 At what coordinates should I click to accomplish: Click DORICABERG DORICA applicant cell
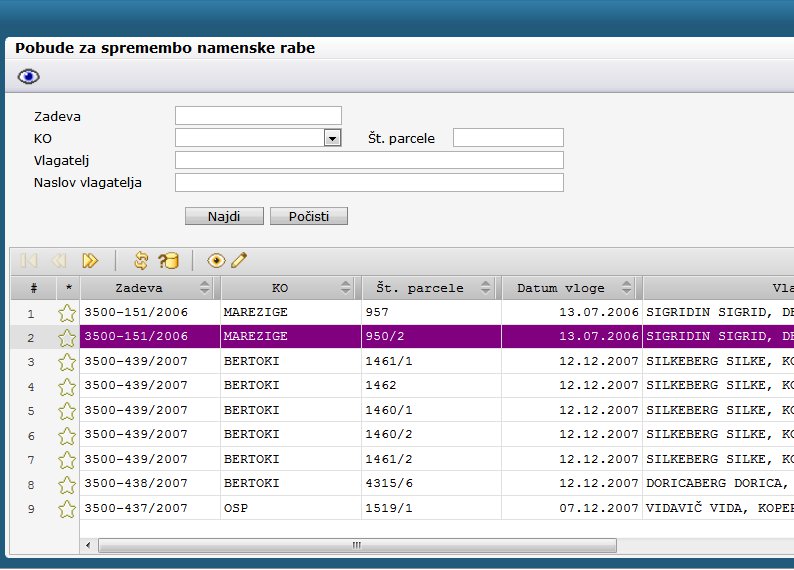tap(718, 483)
